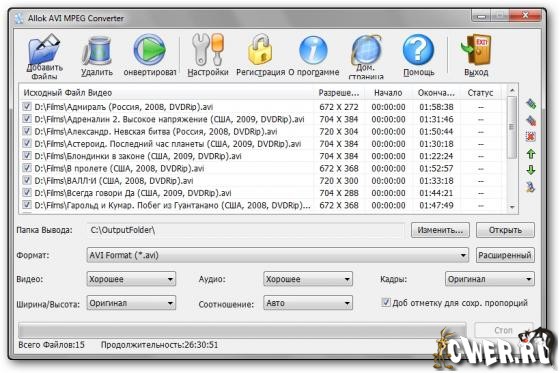Select end time 01:50:44 cell
Image resolution: width=560 pixels, height=373 pixels.
click(x=436, y=131)
